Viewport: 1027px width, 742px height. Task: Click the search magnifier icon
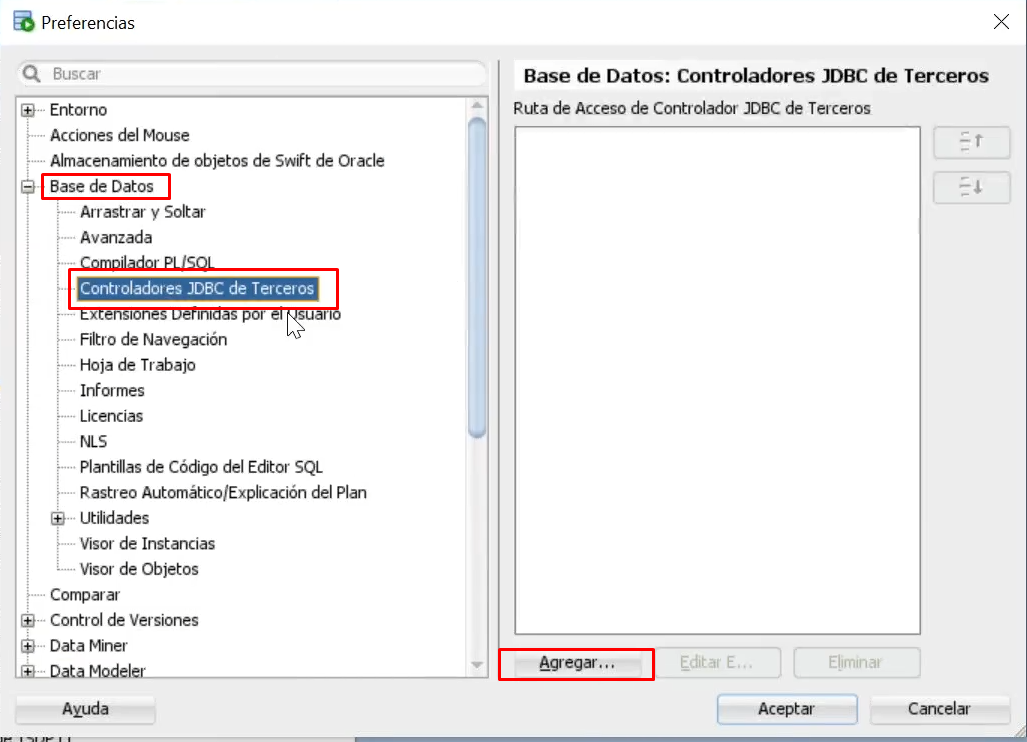32,74
